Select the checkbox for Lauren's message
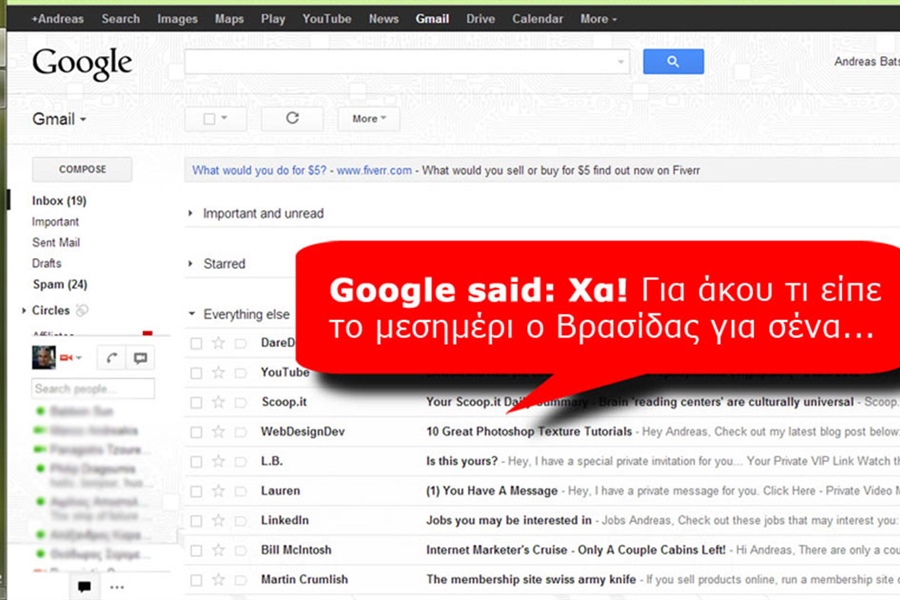The width and height of the screenshot is (900, 600). 196,491
